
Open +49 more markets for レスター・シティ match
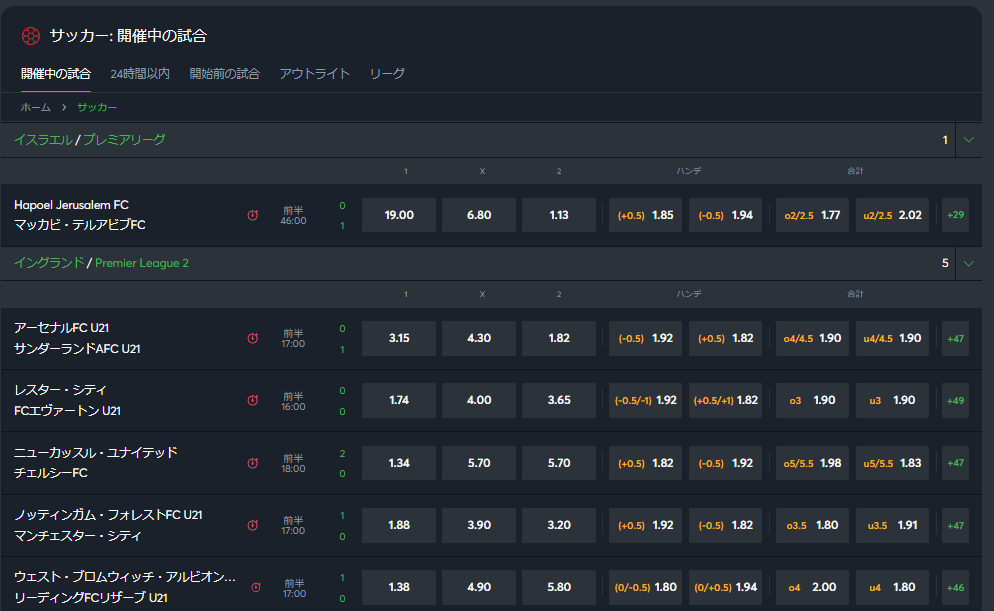click(x=955, y=400)
